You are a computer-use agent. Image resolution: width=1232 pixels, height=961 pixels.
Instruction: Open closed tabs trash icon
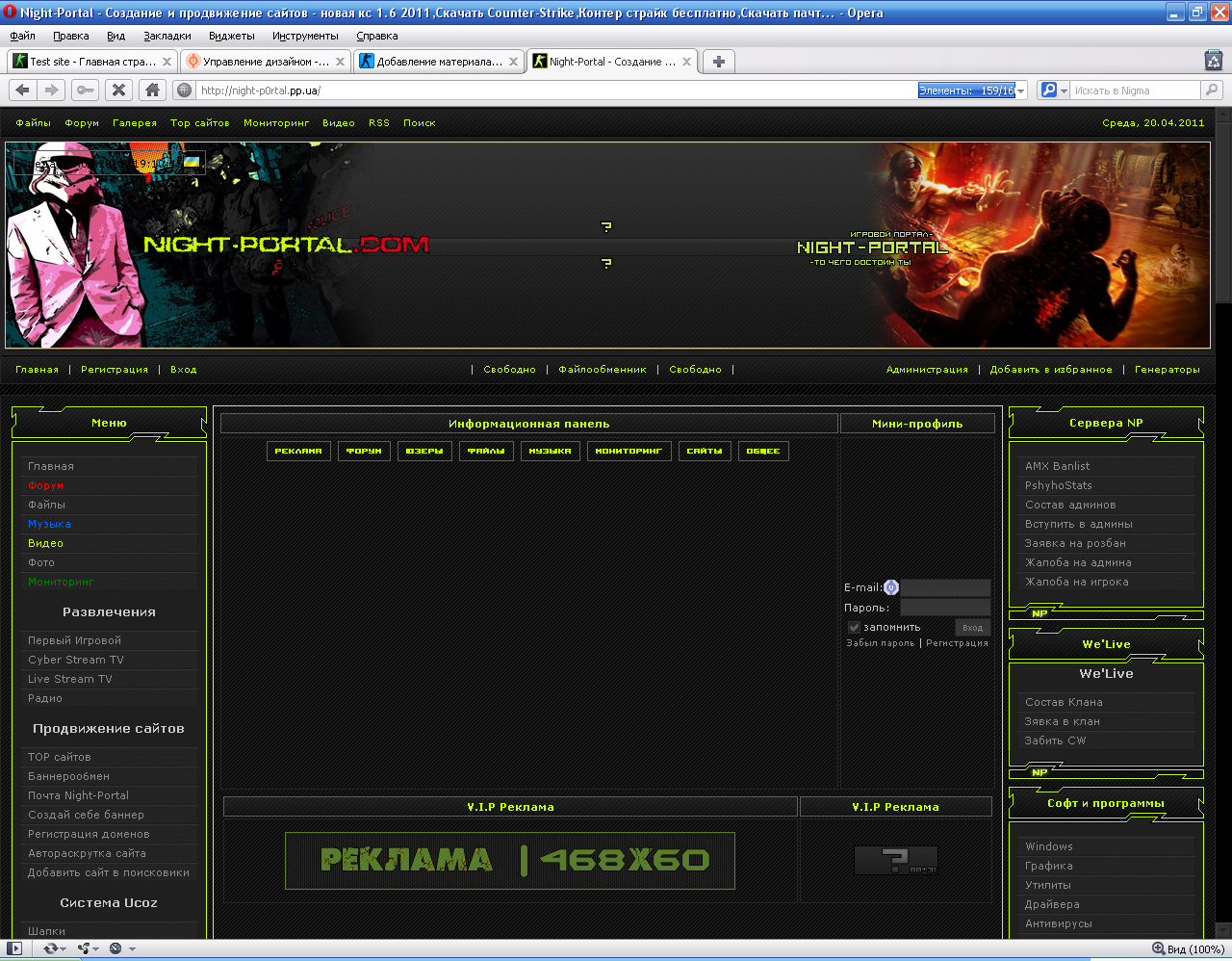(x=1214, y=61)
